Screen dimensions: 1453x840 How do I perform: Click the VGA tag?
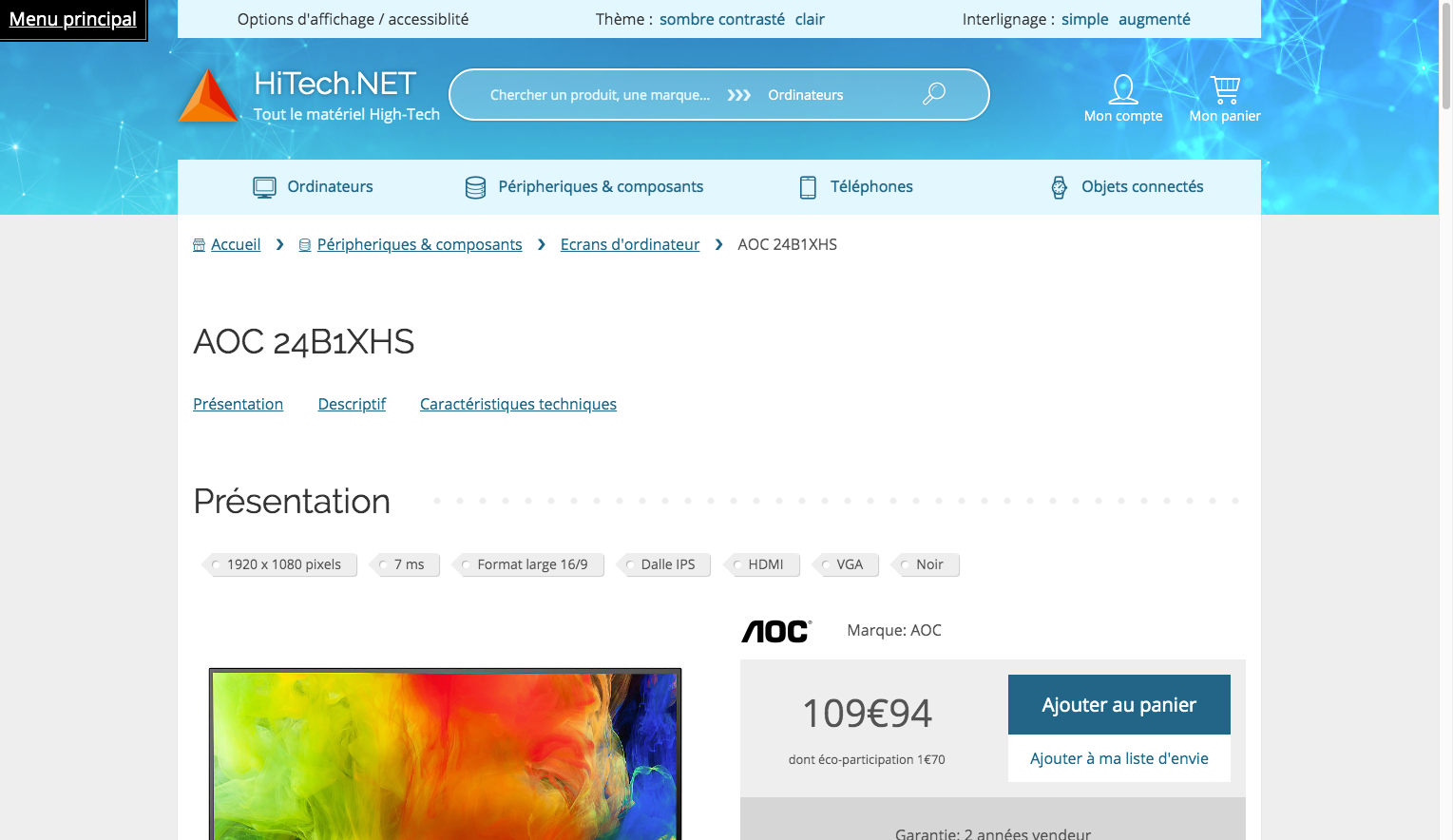pyautogui.click(x=846, y=564)
